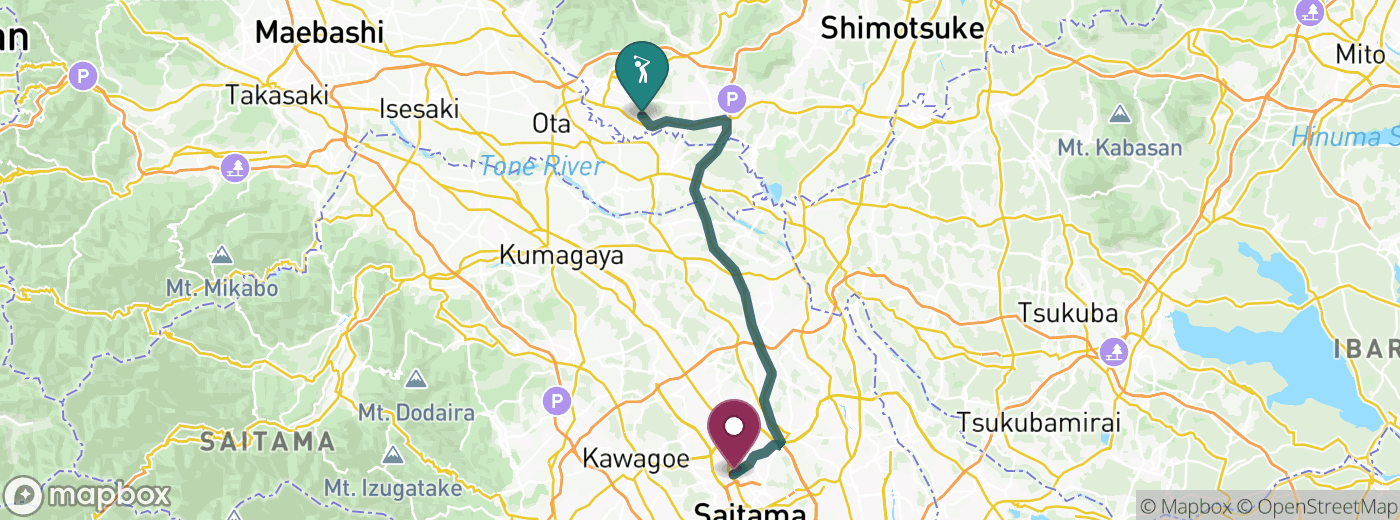The width and height of the screenshot is (1400, 520).
Task: Click the park icon beside Tsukuba
Action: pyautogui.click(x=1113, y=352)
